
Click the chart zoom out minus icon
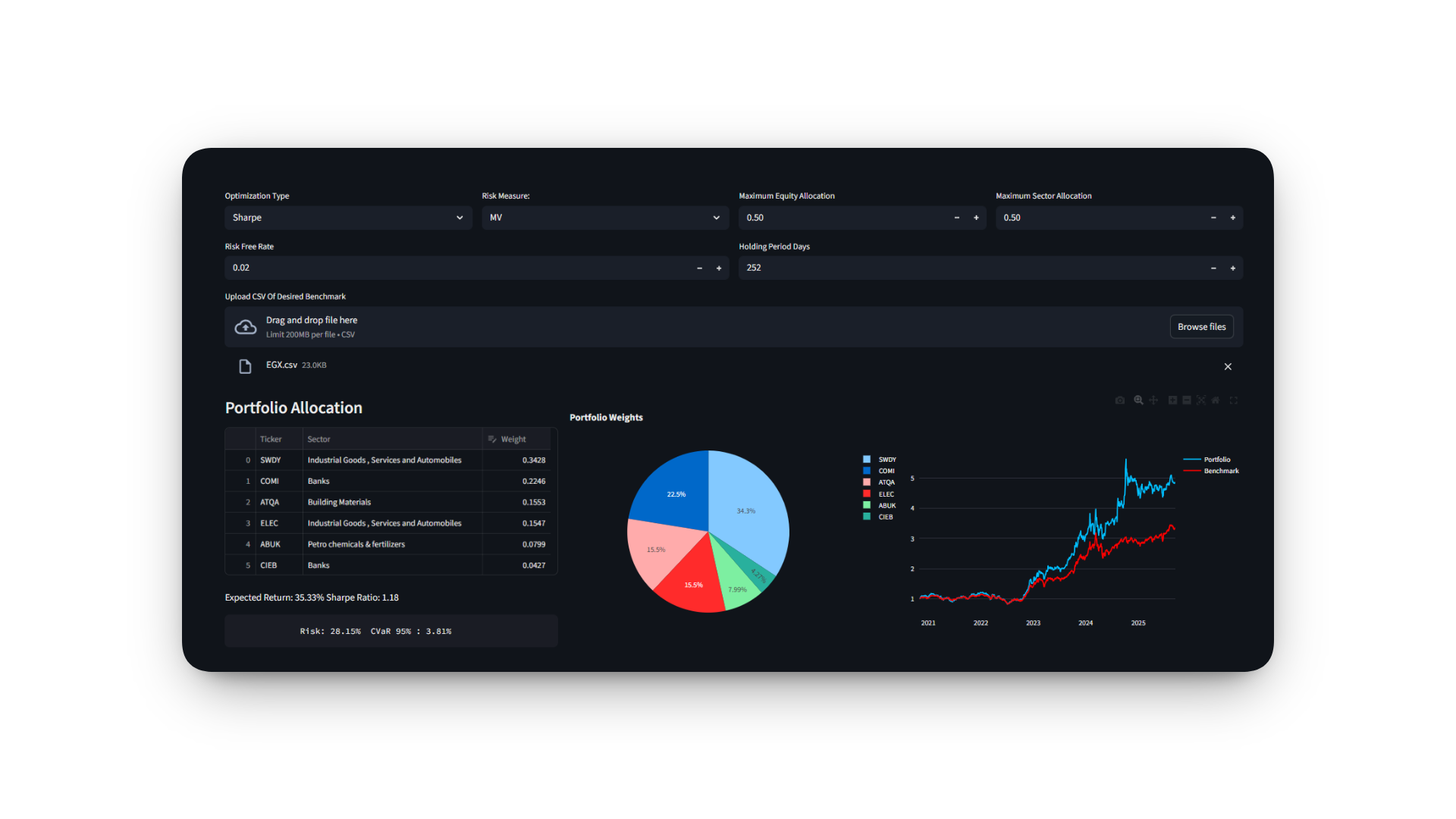click(1187, 400)
